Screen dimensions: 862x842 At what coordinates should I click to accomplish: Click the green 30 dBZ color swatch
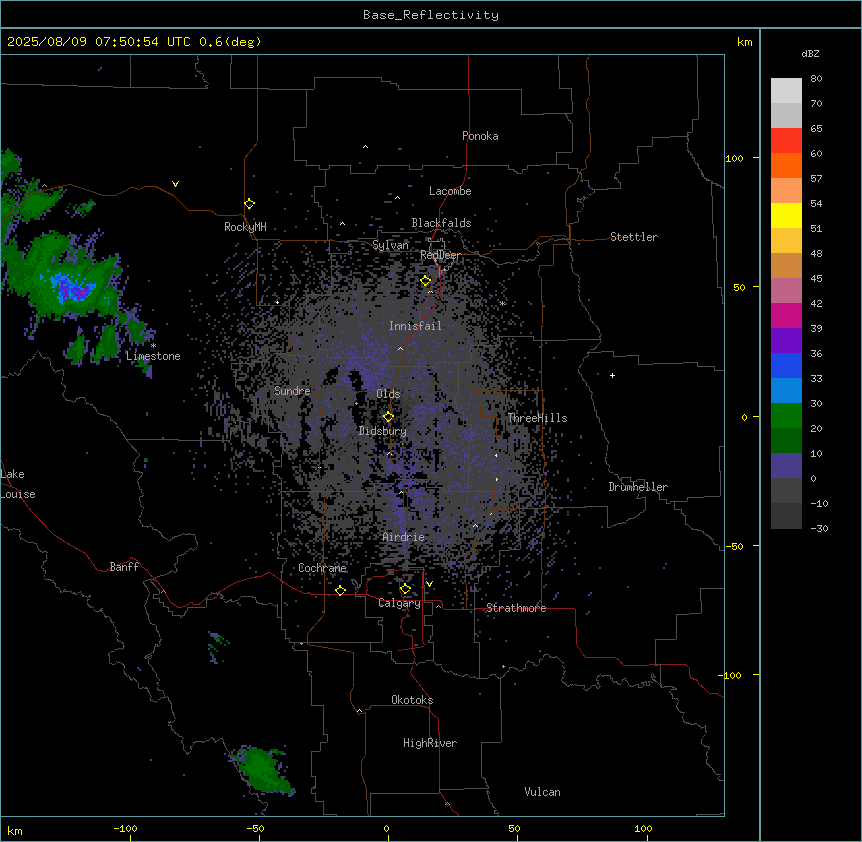coord(786,416)
